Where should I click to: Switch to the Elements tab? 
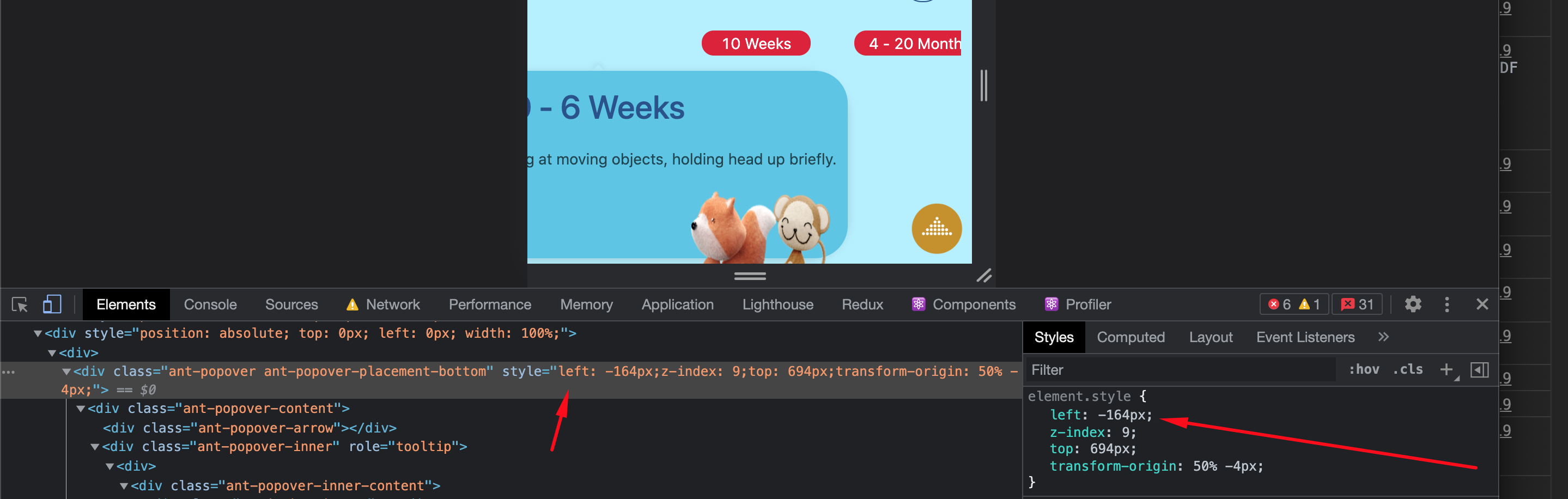126,305
